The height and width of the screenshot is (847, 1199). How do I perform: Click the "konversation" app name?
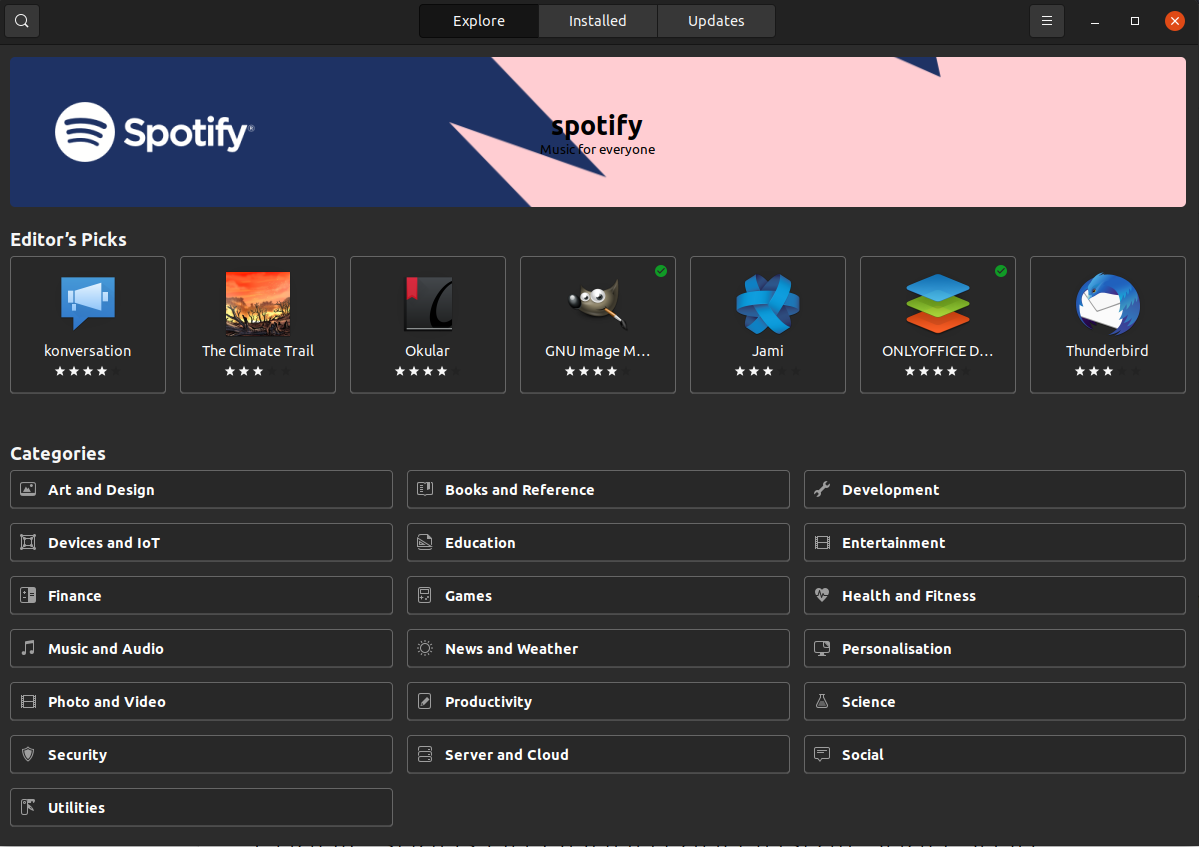(88, 351)
